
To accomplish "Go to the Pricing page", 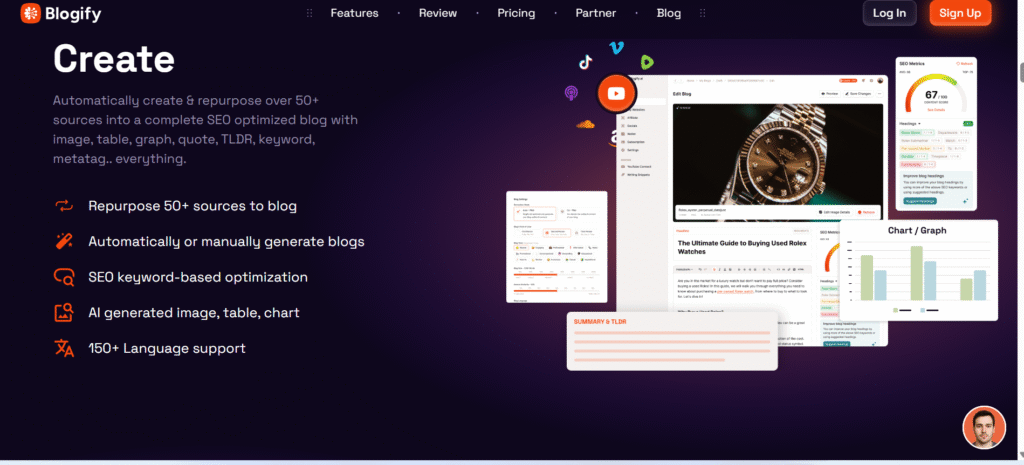I will (516, 13).
